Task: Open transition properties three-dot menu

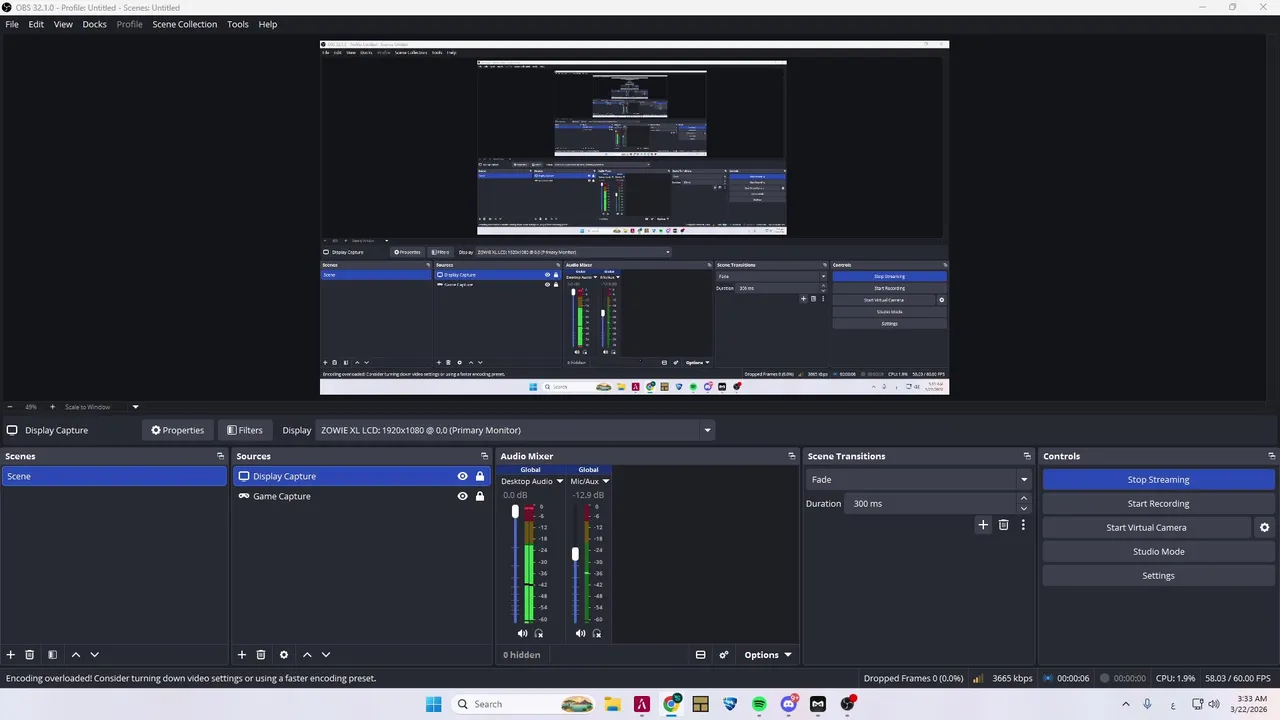Action: click(x=1023, y=525)
